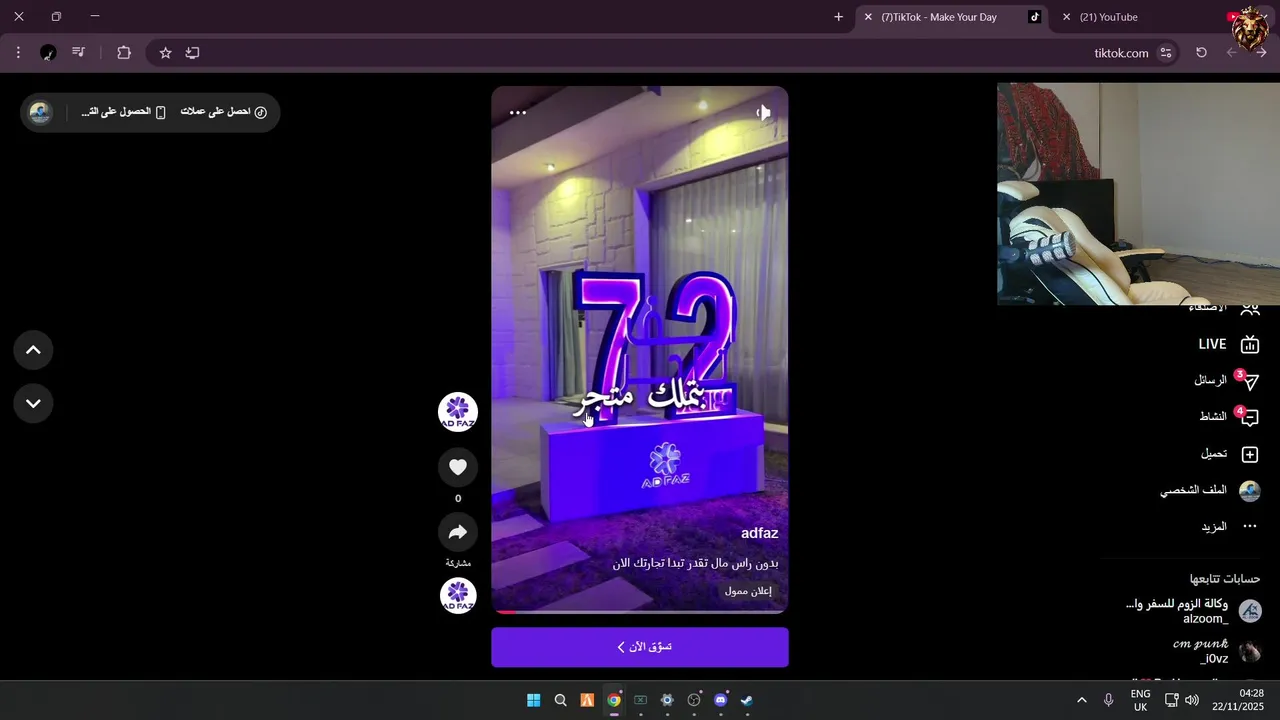Bookmark this page with the star icon

point(165,53)
